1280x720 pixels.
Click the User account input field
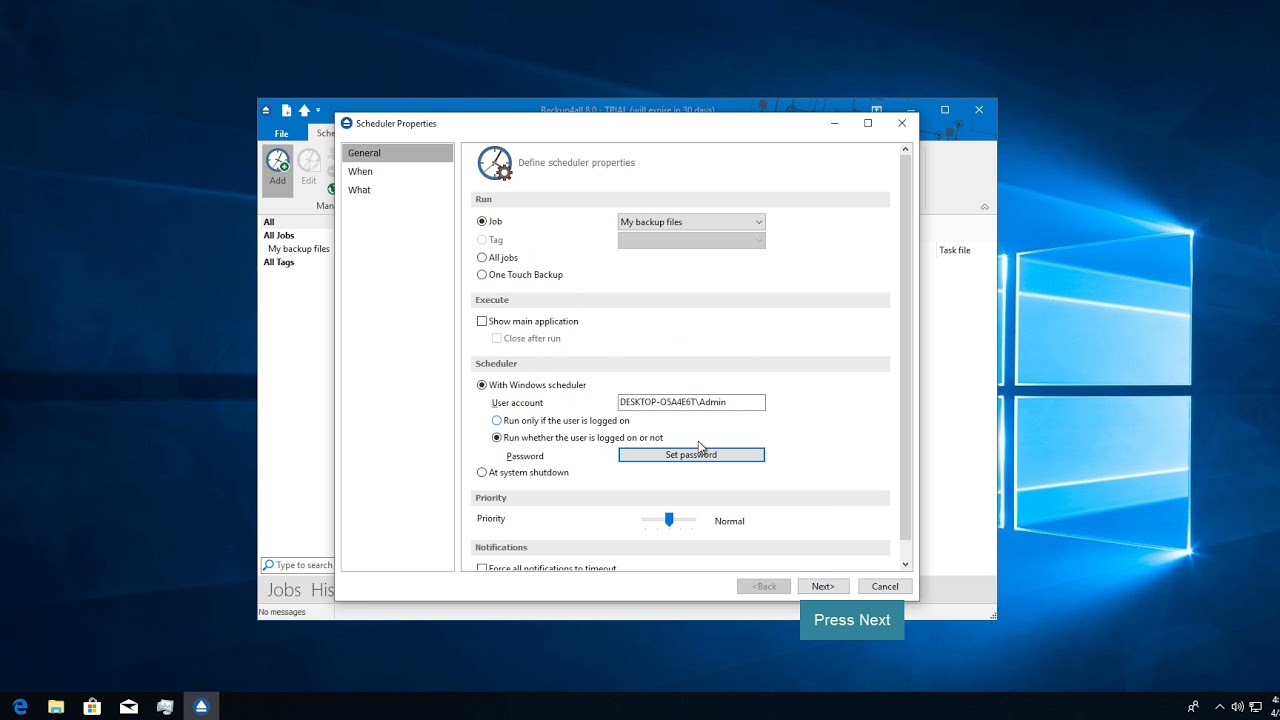click(692, 402)
